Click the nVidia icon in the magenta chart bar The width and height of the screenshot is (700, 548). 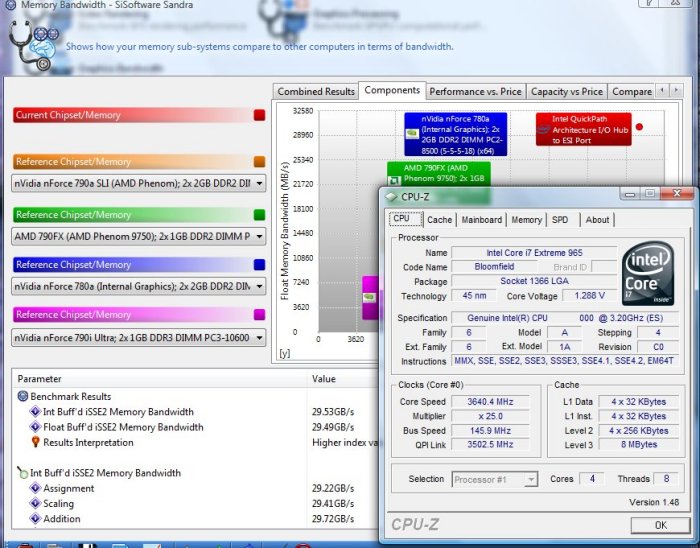[369, 297]
